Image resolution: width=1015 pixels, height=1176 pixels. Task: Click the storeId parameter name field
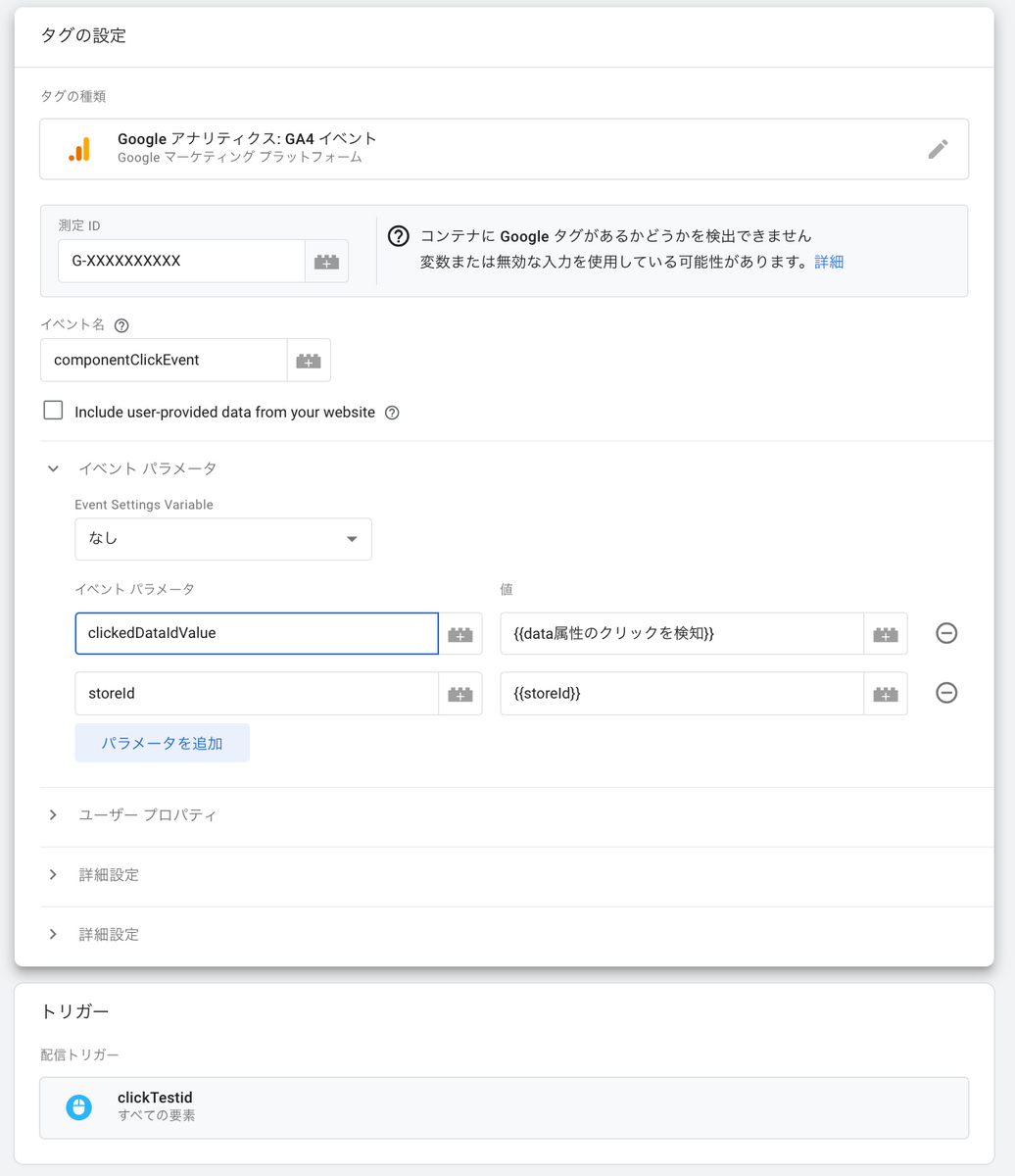257,693
